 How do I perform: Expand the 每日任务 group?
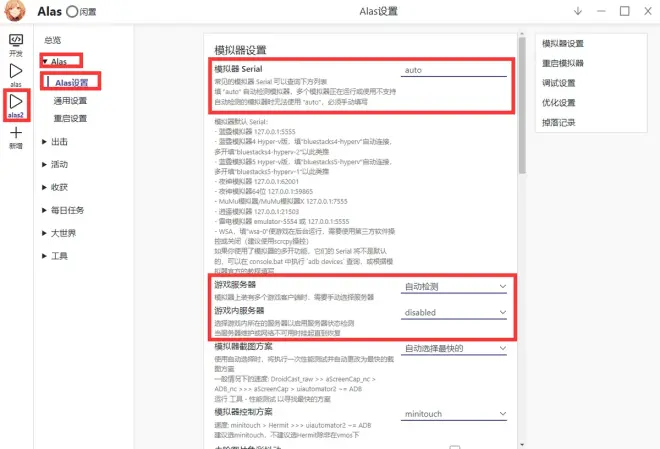tap(63, 210)
